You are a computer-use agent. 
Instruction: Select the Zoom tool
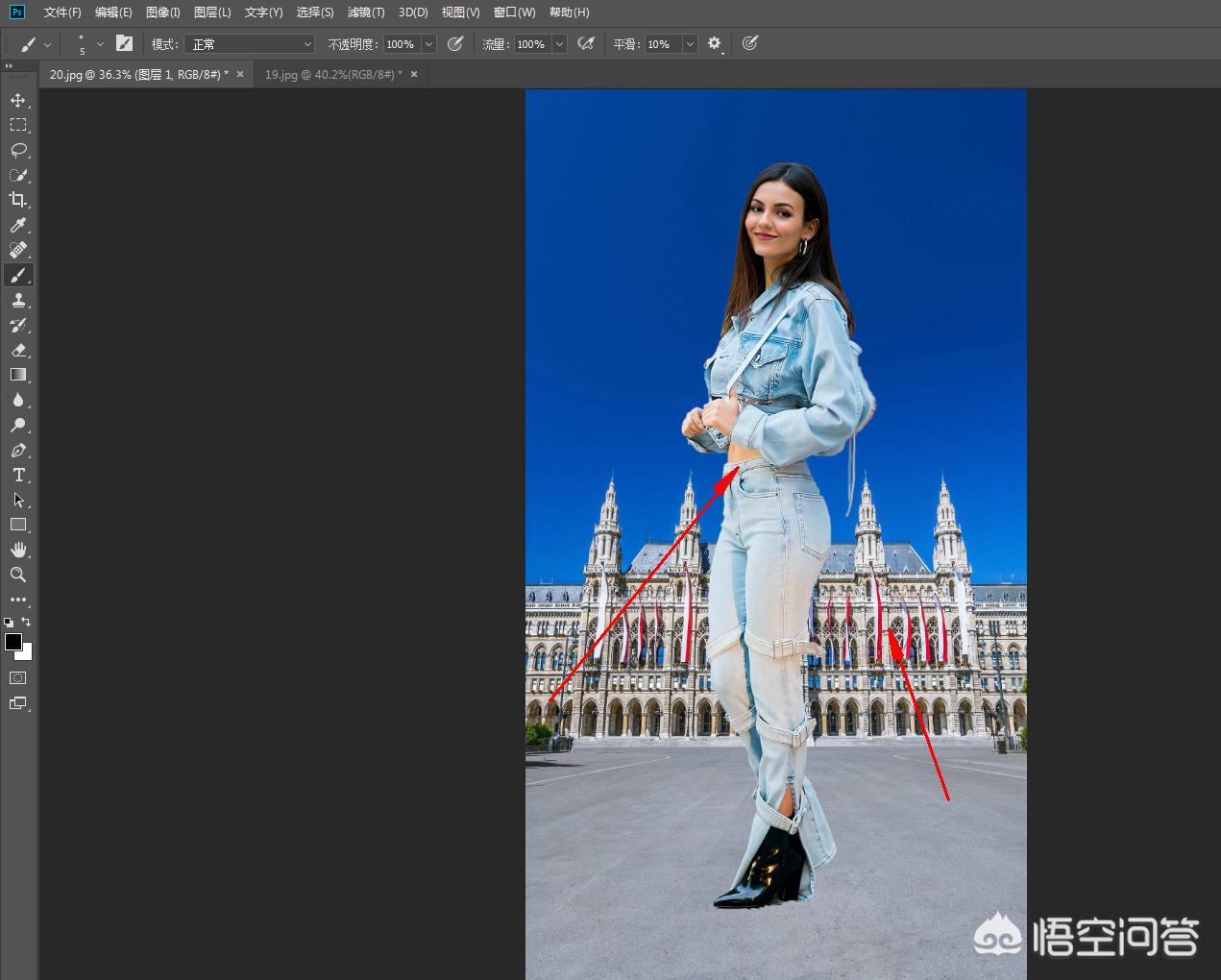[18, 575]
